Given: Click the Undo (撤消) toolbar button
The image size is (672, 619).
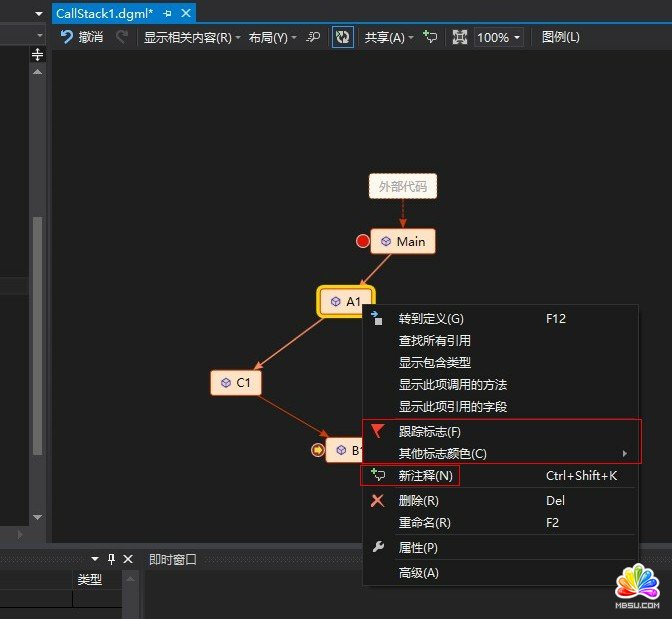Looking at the screenshot, I should point(81,37).
